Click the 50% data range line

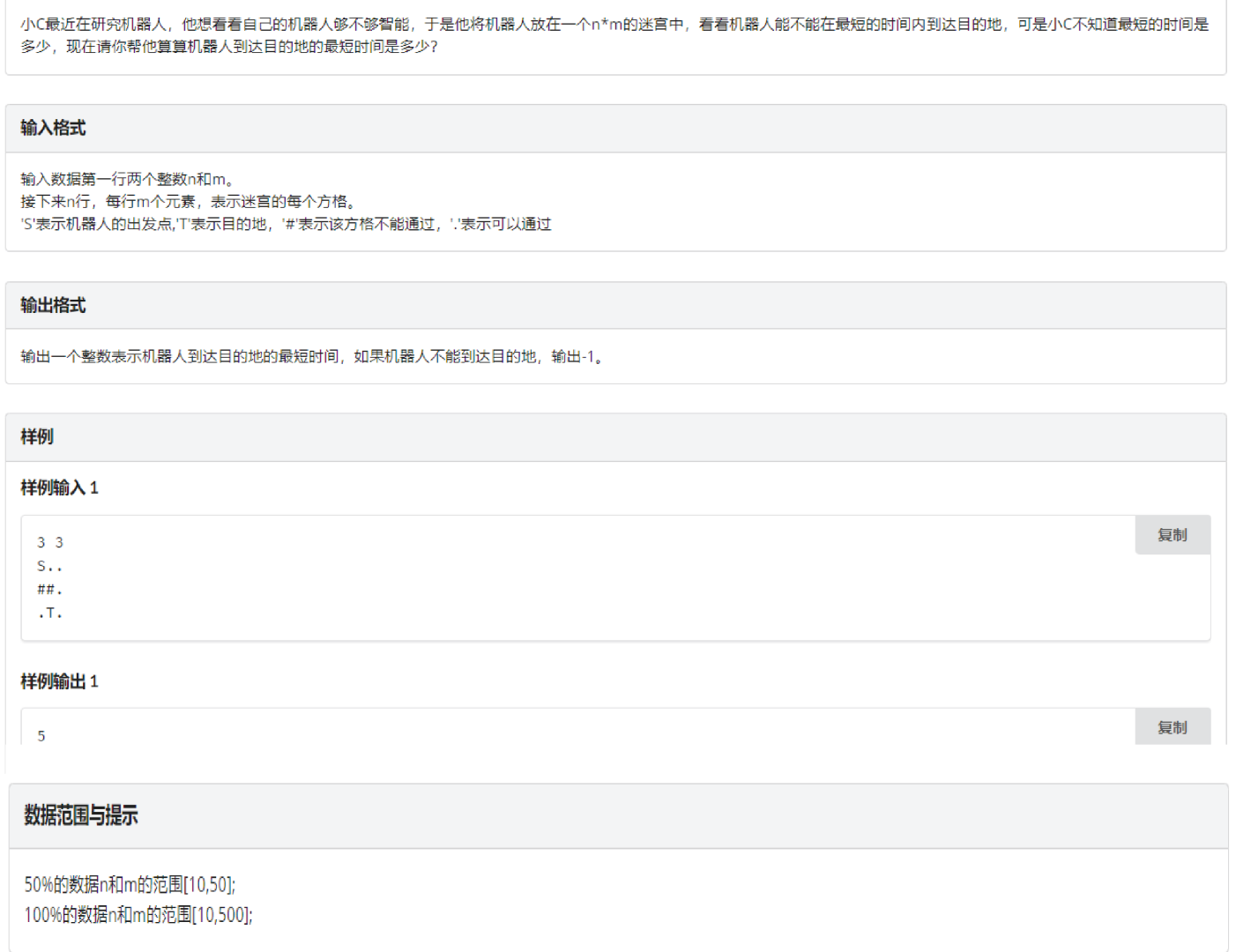pos(130,885)
